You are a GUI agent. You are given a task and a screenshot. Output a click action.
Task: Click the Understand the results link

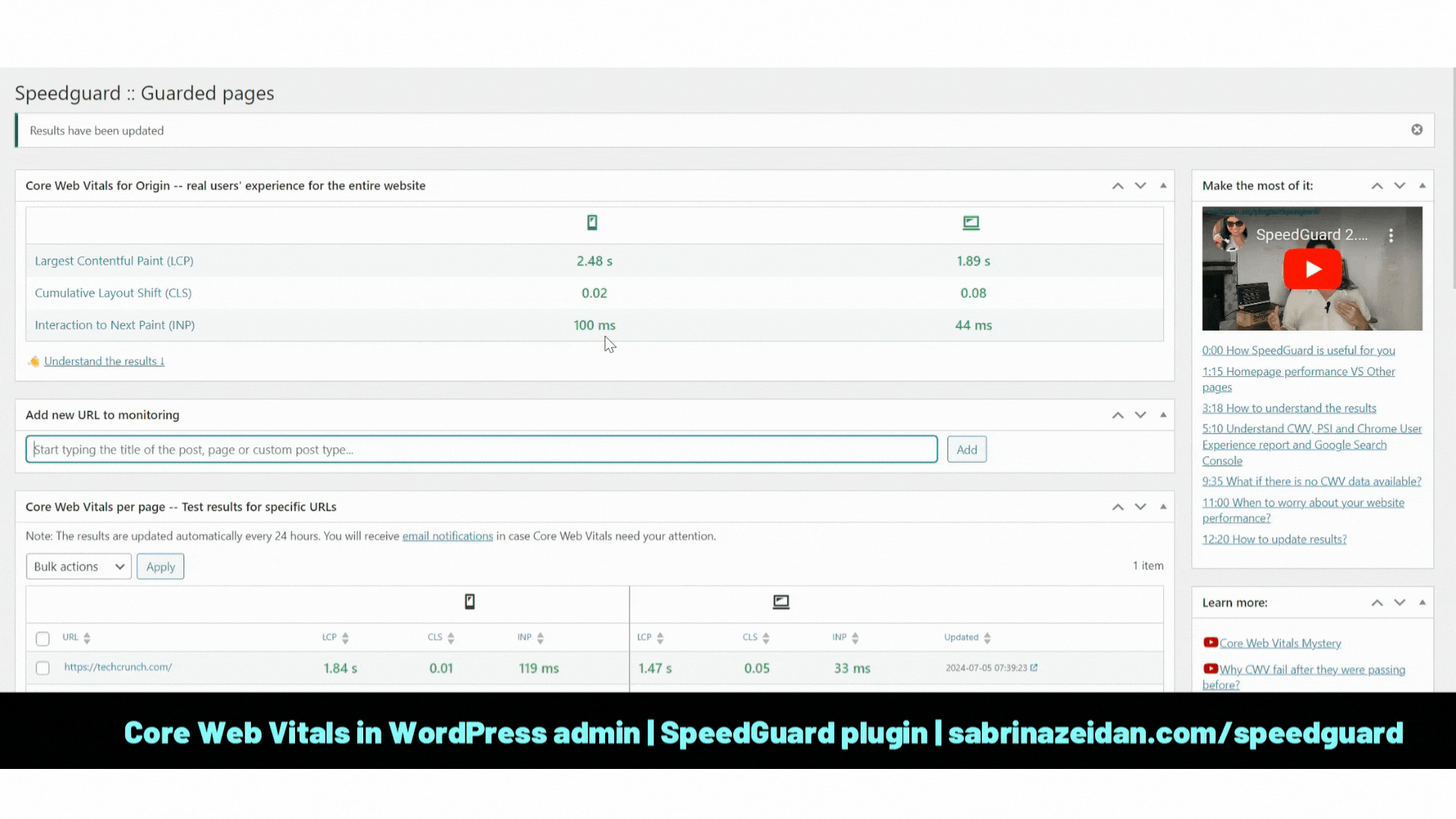103,361
